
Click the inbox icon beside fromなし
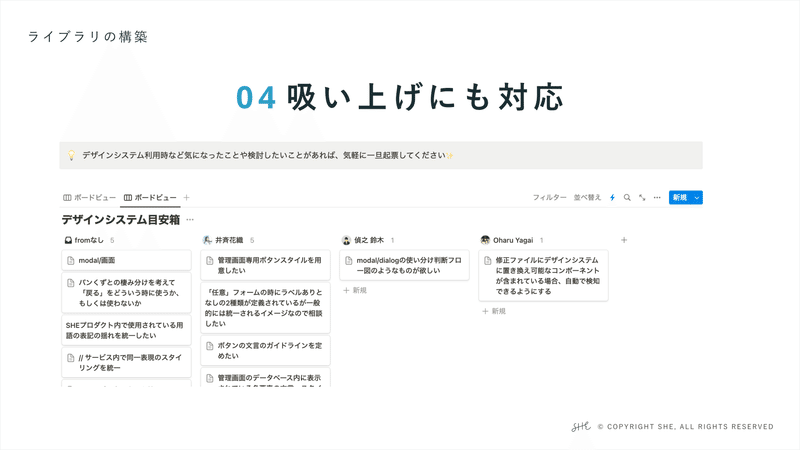(x=68, y=240)
